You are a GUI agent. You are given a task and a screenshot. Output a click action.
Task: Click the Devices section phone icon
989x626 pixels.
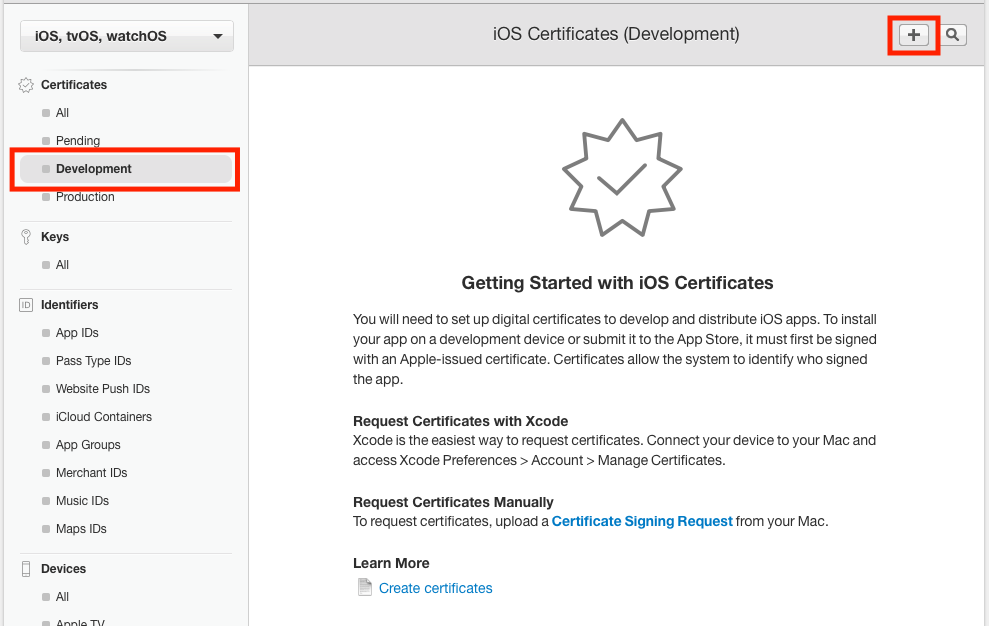pos(26,569)
